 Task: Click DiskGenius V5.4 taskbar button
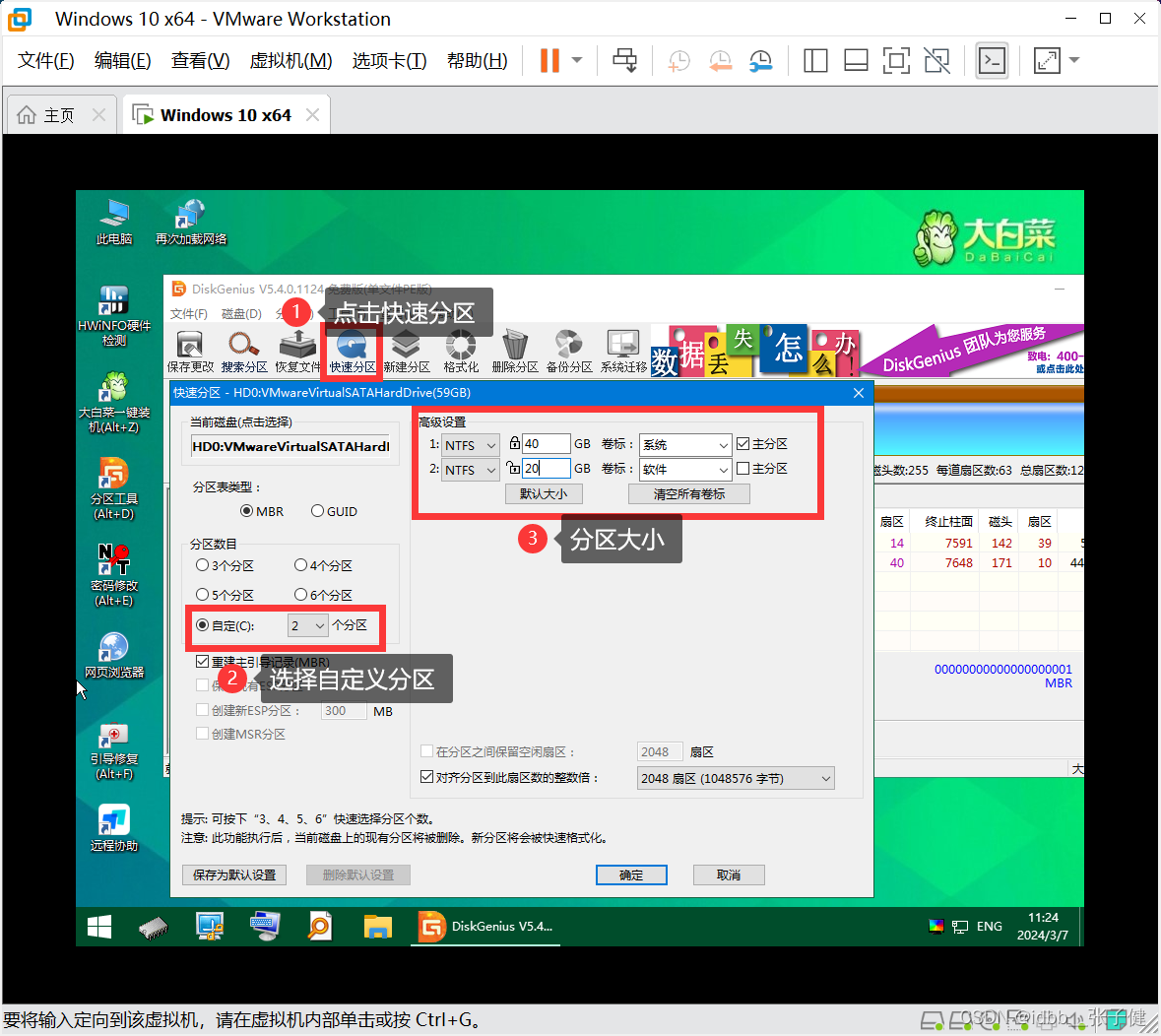point(485,927)
